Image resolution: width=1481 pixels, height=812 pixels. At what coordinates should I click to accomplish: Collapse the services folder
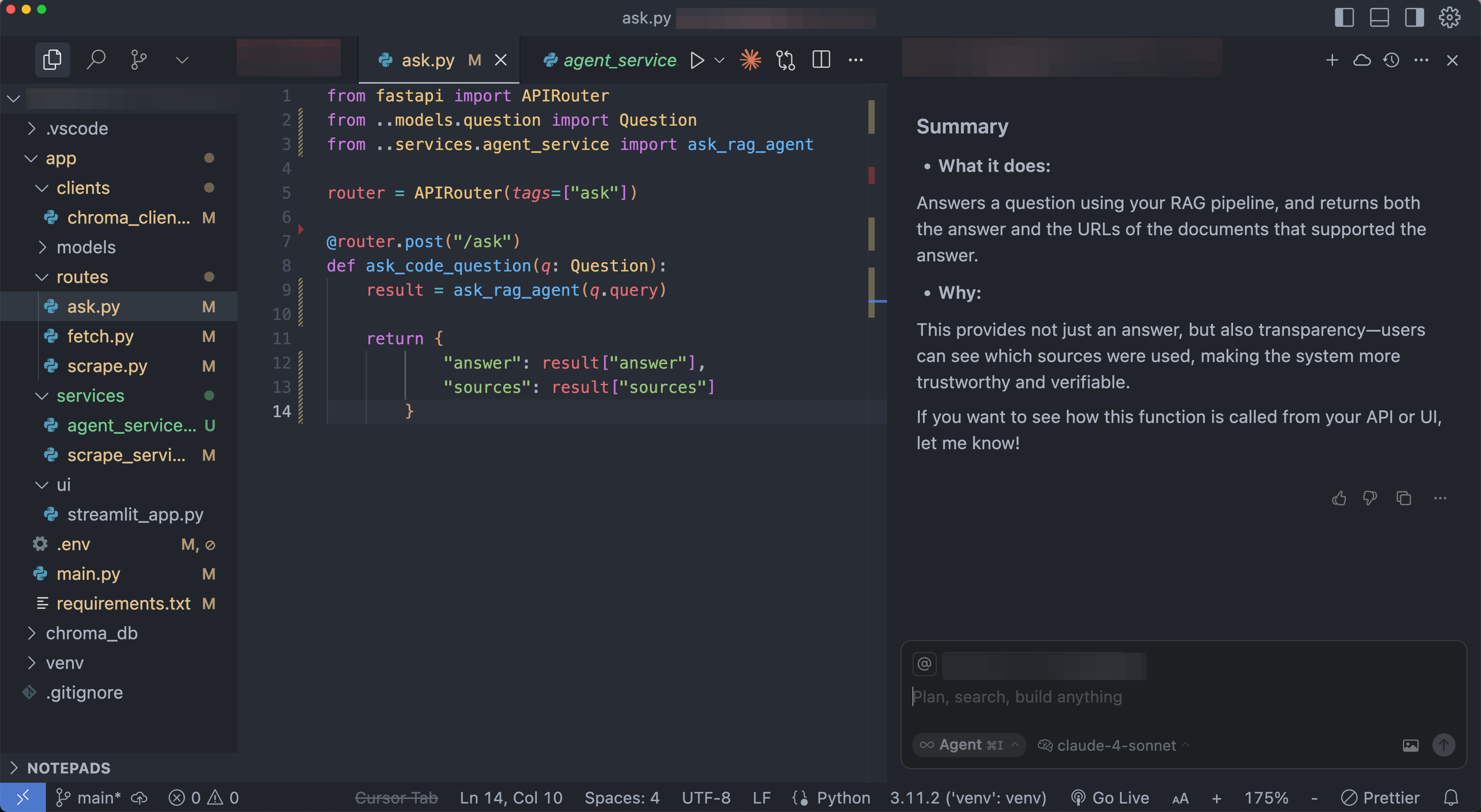pos(90,395)
